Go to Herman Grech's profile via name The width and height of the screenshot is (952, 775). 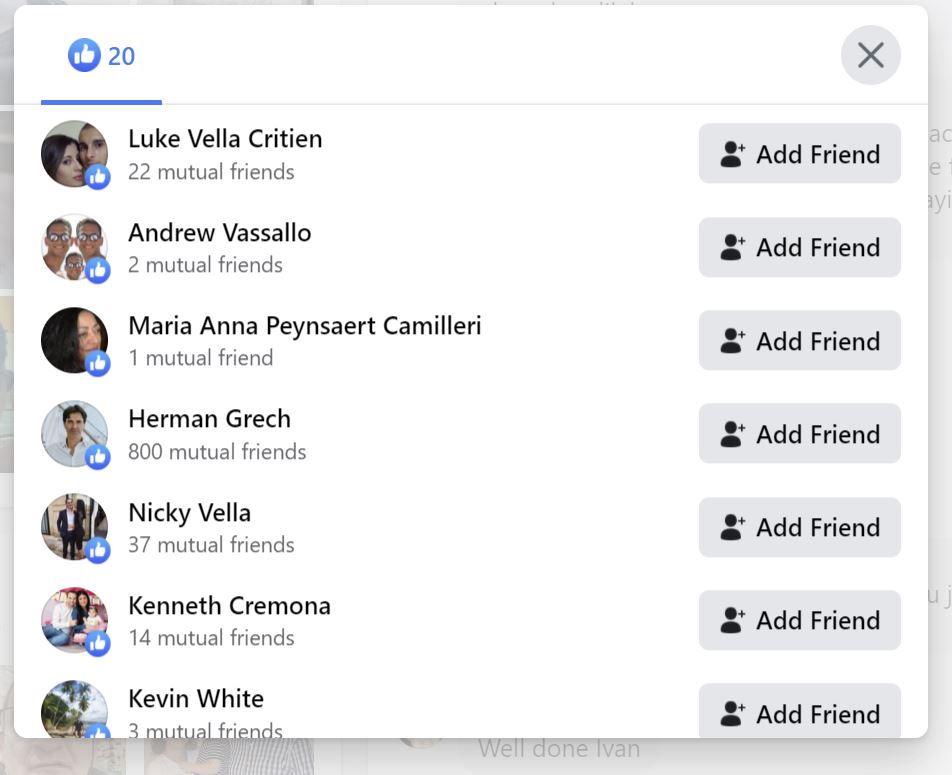point(209,419)
